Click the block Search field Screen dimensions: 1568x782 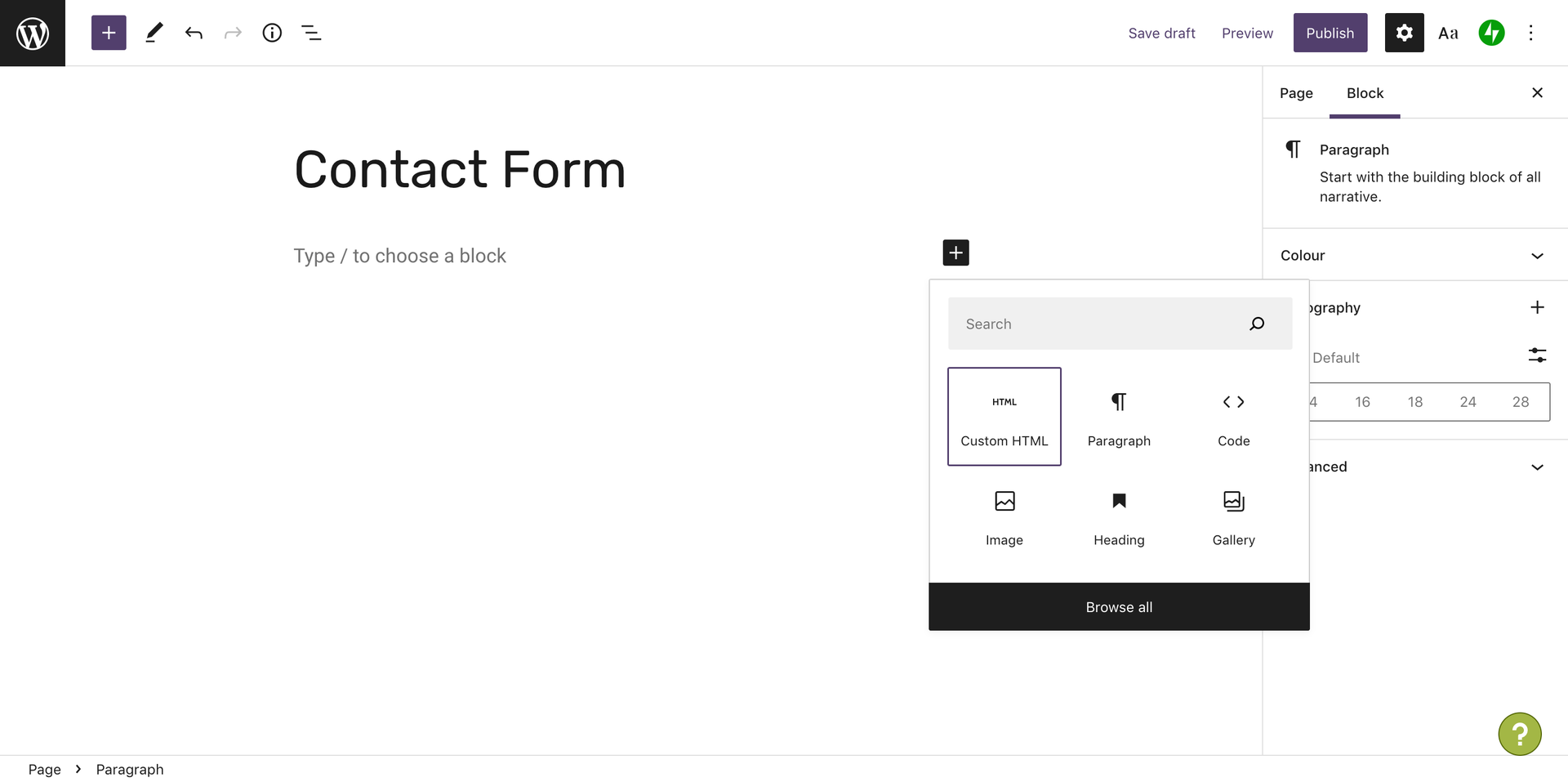tap(1120, 324)
